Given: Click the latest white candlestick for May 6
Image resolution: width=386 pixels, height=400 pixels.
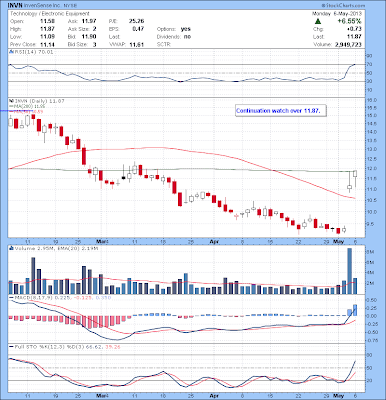Looking at the screenshot, I should pos(355,174).
